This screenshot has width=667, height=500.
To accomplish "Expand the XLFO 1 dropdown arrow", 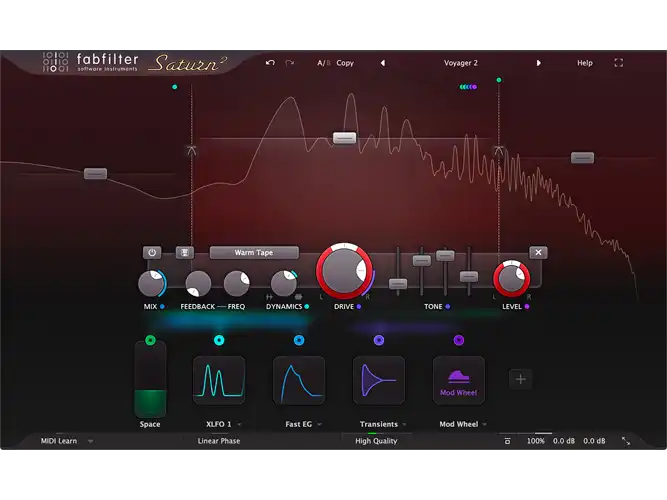I will 239,424.
